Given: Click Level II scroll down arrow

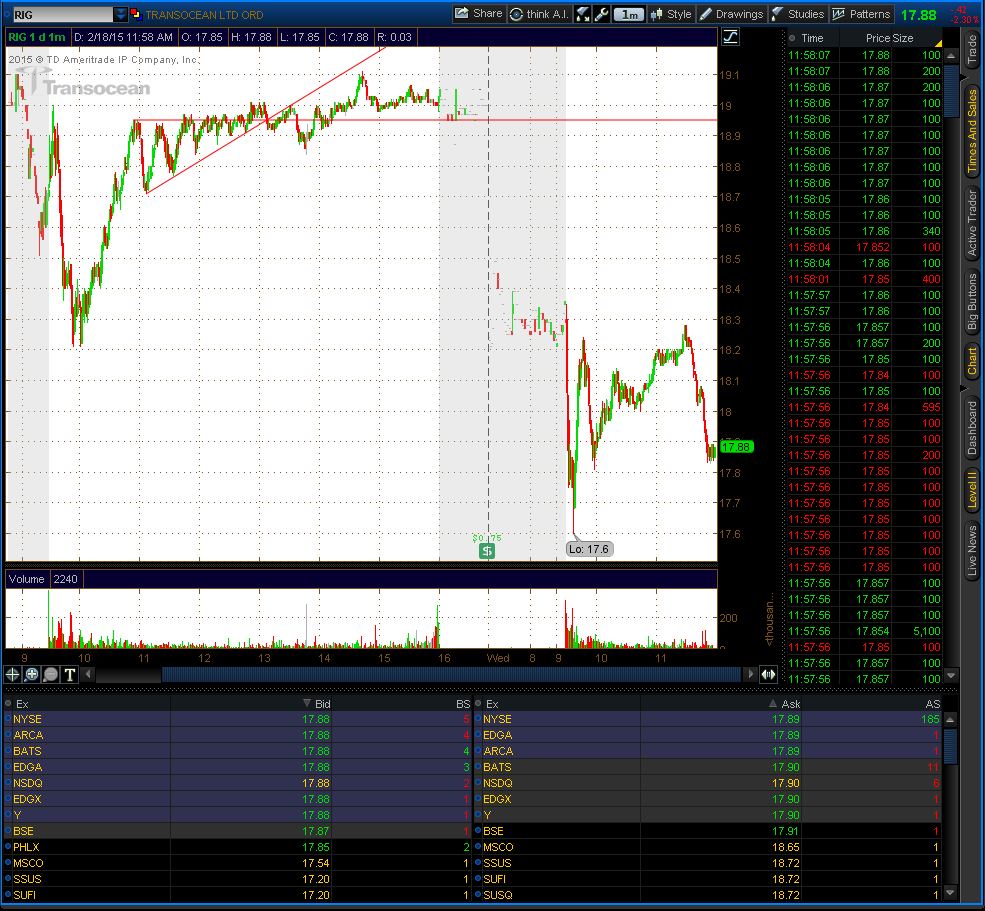Looking at the screenshot, I should pos(950,892).
